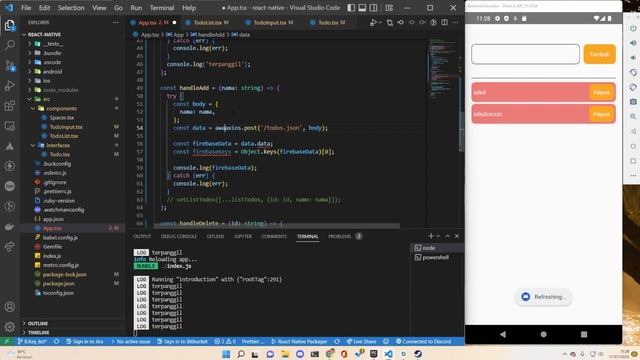Click the split editor icon in editor toolbar
The height and width of the screenshot is (360, 640).
click(444, 22)
